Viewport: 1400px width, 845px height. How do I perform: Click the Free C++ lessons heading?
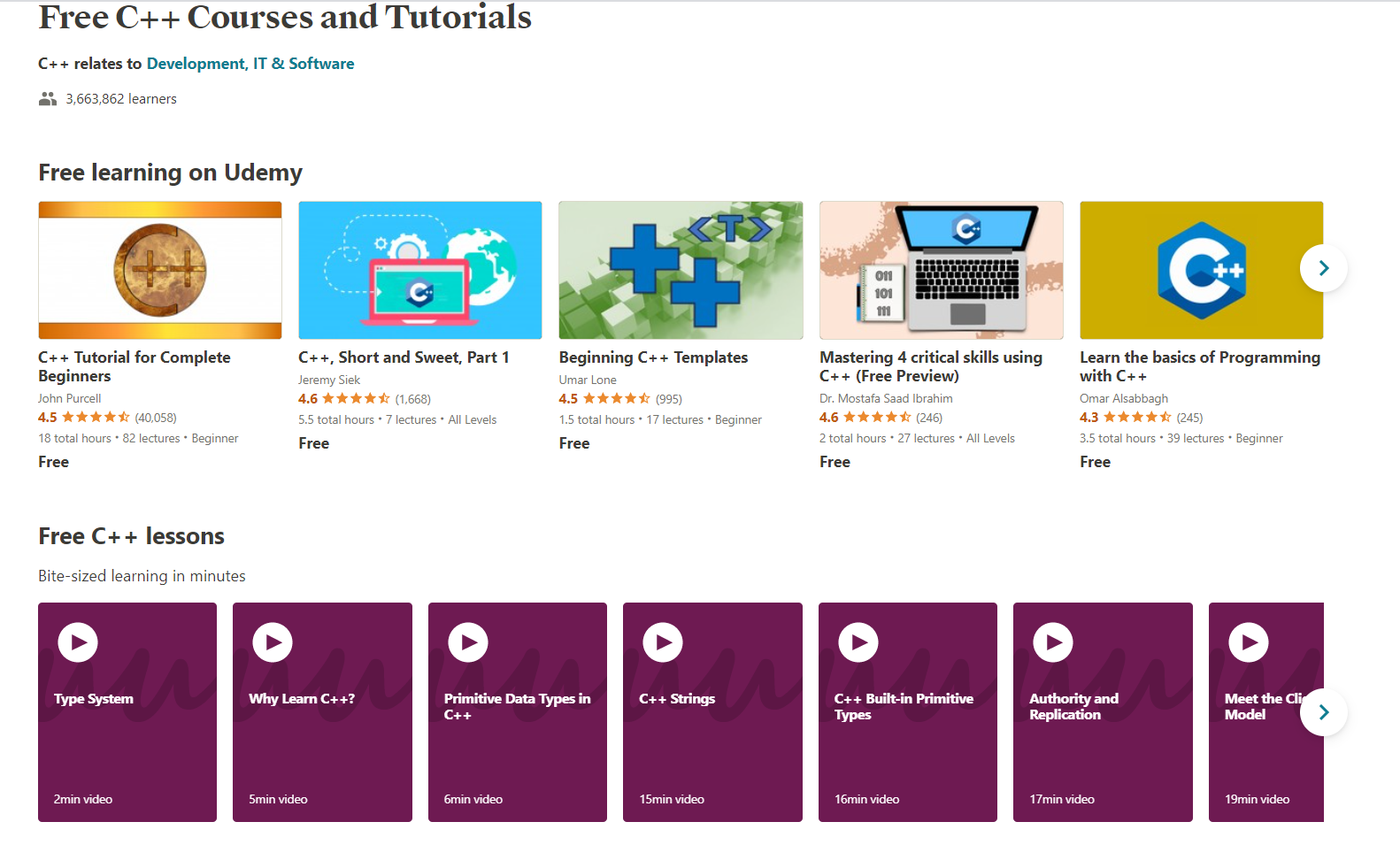click(131, 536)
